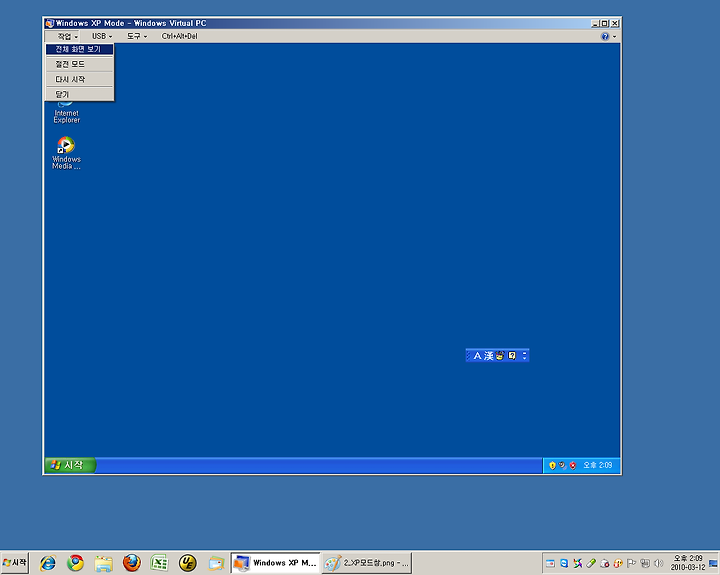Launch Firefox from host taskbar
The image size is (720, 575).
click(x=132, y=563)
